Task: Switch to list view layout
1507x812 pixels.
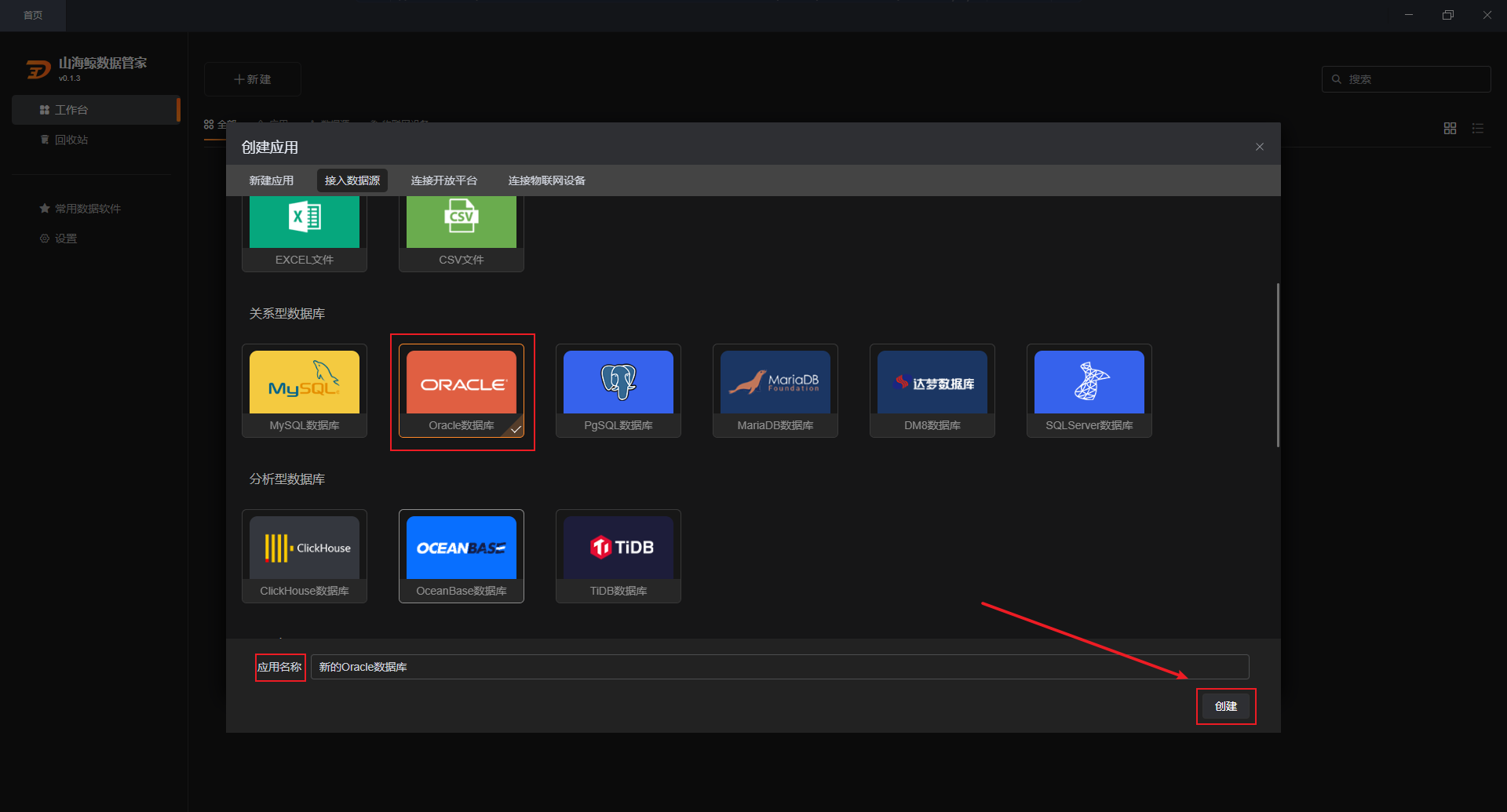Action: (x=1478, y=128)
